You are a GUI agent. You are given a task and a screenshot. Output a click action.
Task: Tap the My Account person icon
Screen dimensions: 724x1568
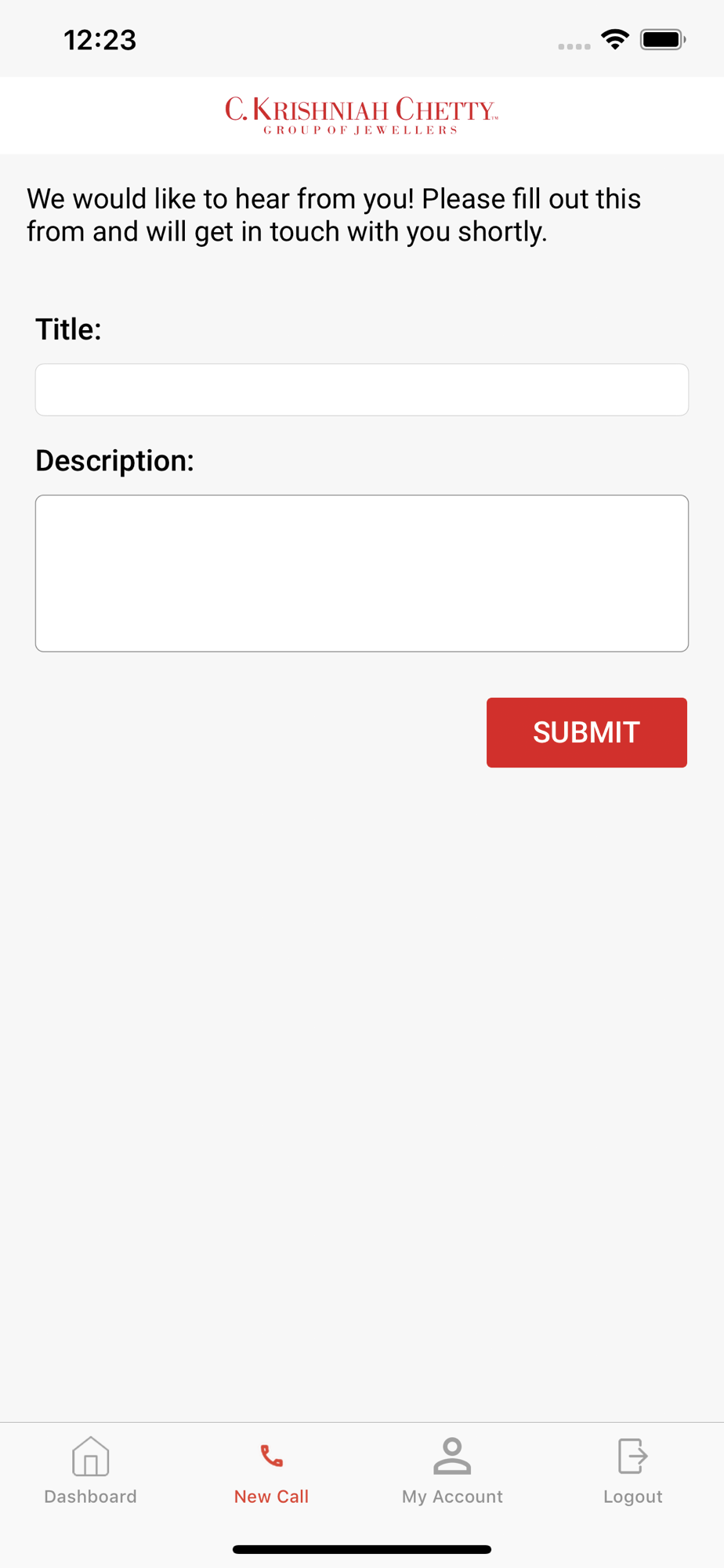pos(452,1457)
